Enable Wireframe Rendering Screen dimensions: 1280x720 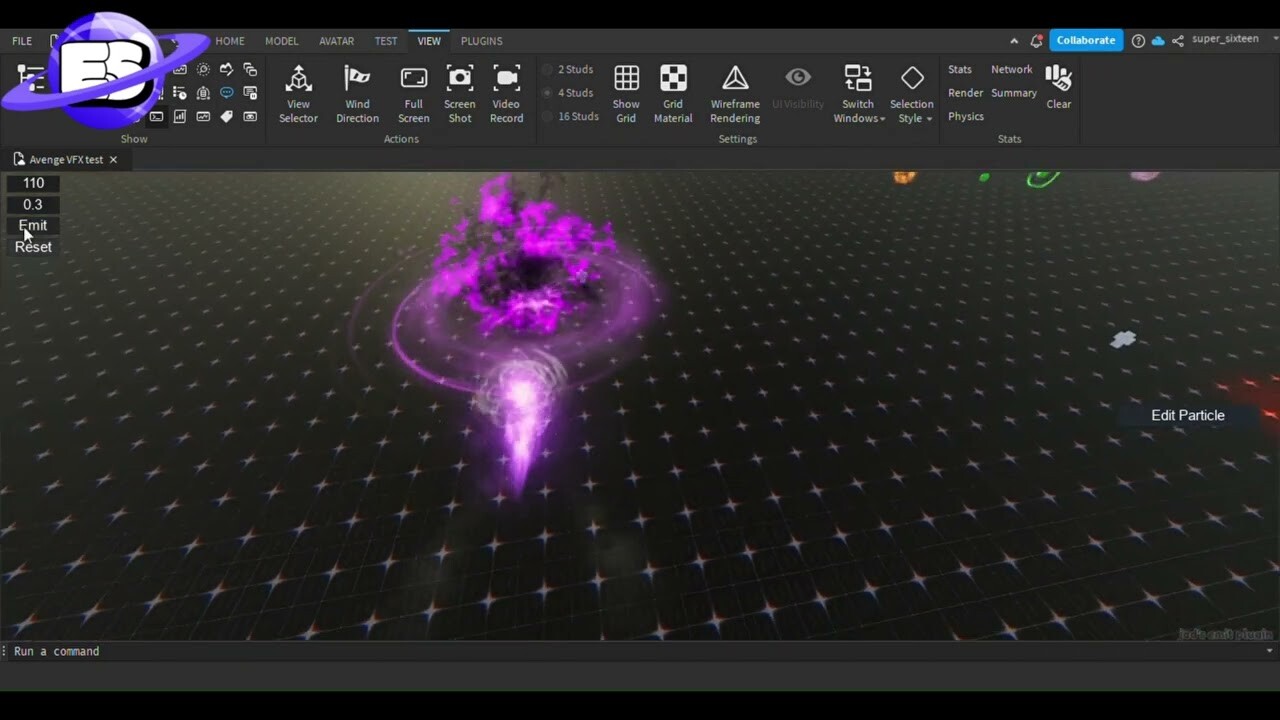click(x=735, y=92)
